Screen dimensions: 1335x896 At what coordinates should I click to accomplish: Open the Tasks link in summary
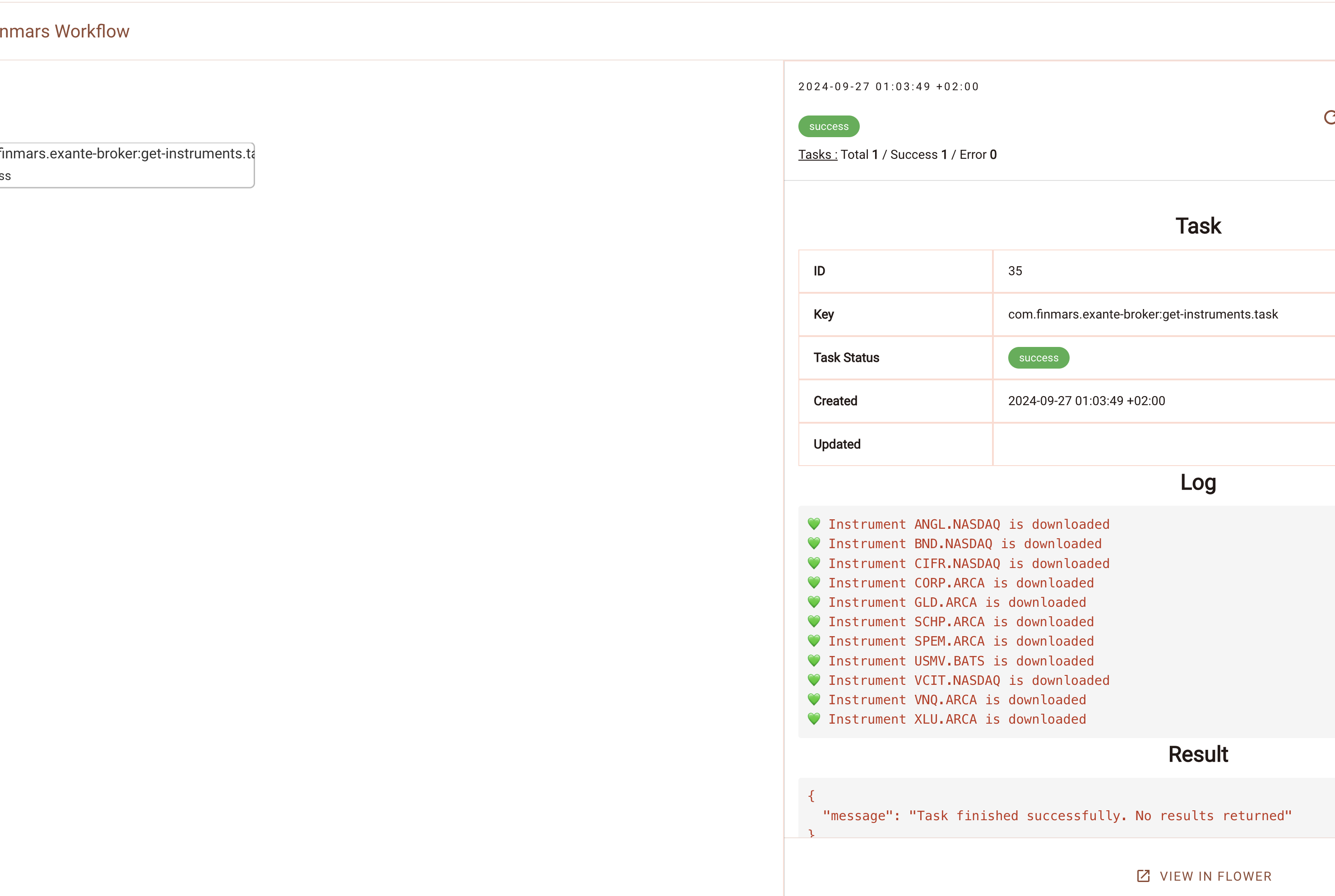[817, 154]
